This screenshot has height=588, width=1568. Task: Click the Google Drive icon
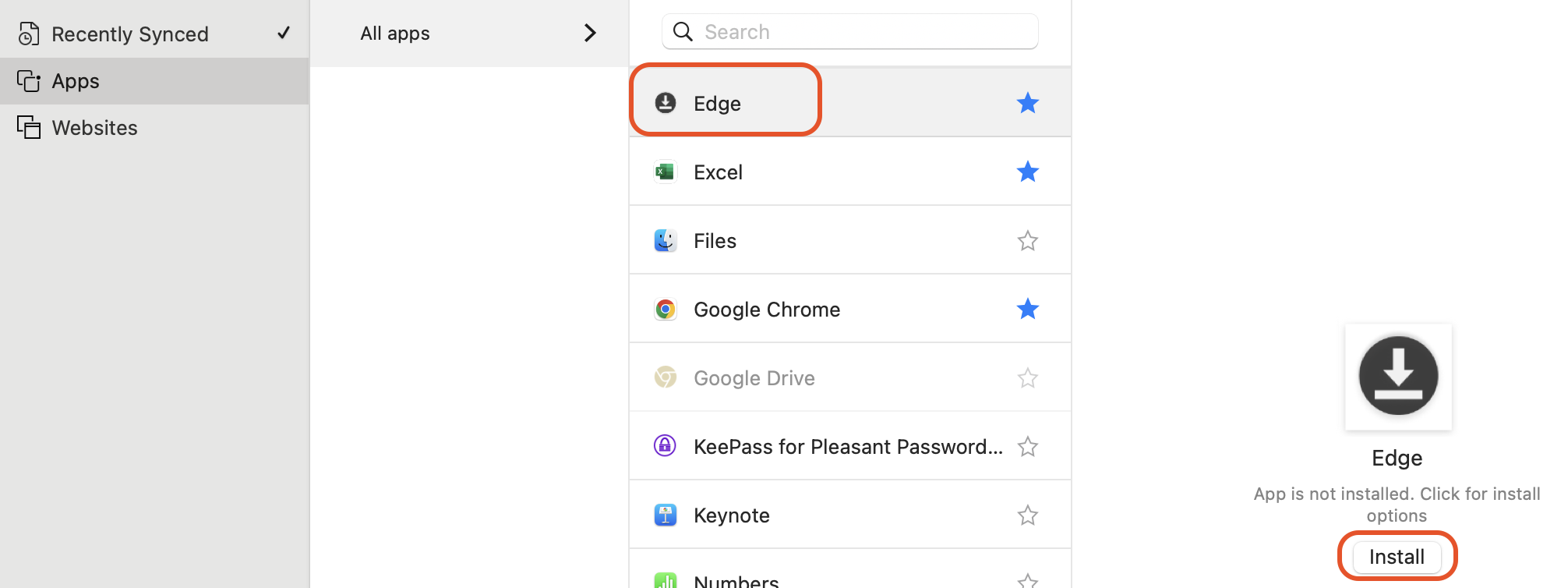(x=665, y=377)
